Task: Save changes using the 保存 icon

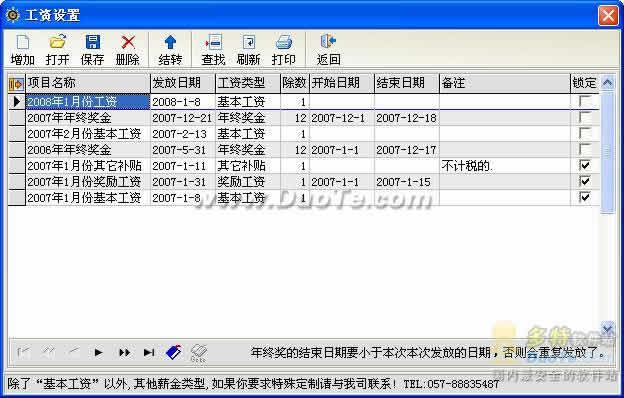Action: 92,42
